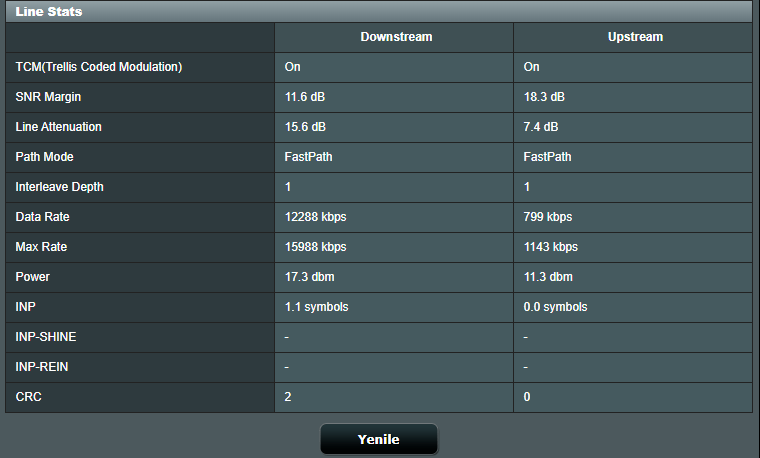Select the CRC row label
Image resolution: width=760 pixels, height=458 pixels.
pos(28,397)
